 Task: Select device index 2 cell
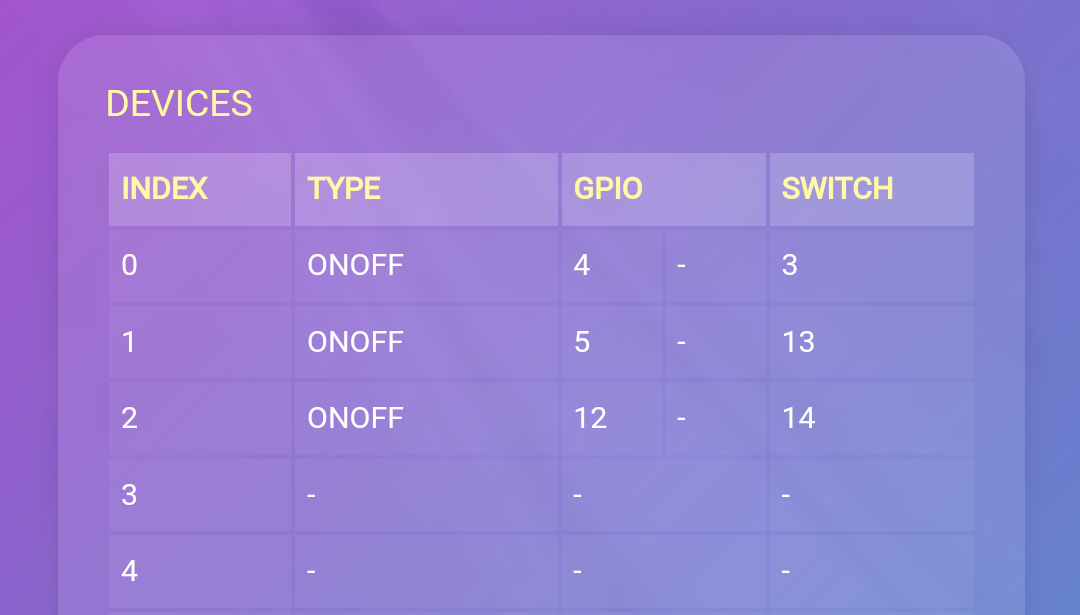coord(130,418)
